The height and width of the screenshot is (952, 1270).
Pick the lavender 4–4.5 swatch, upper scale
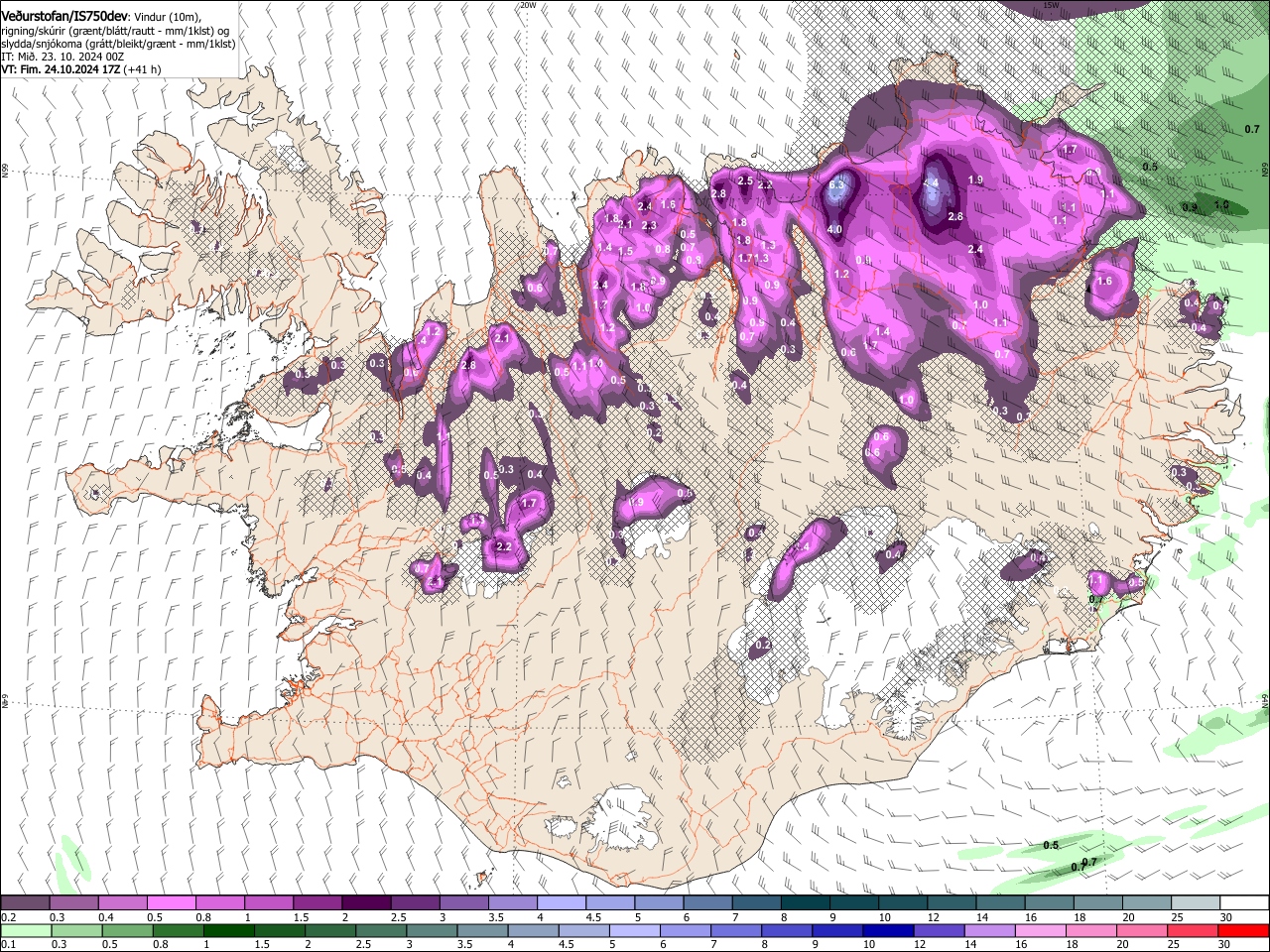click(561, 902)
